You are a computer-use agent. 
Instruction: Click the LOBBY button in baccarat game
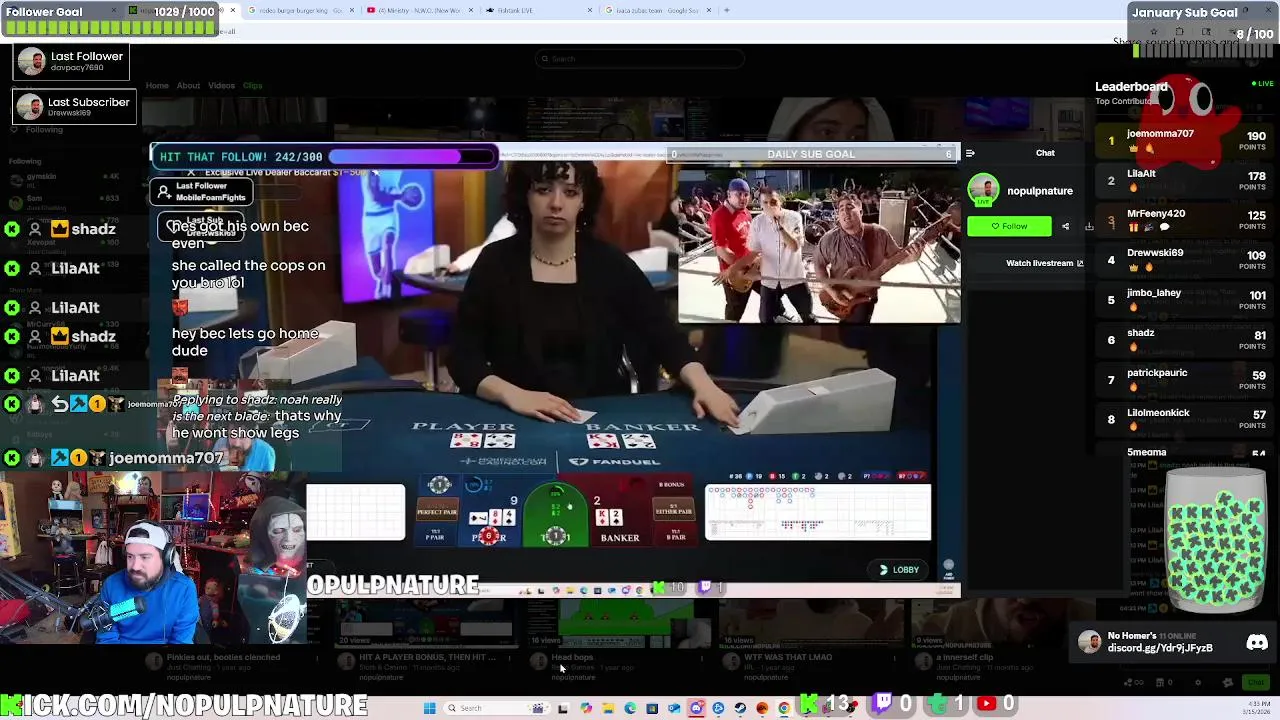tap(899, 570)
